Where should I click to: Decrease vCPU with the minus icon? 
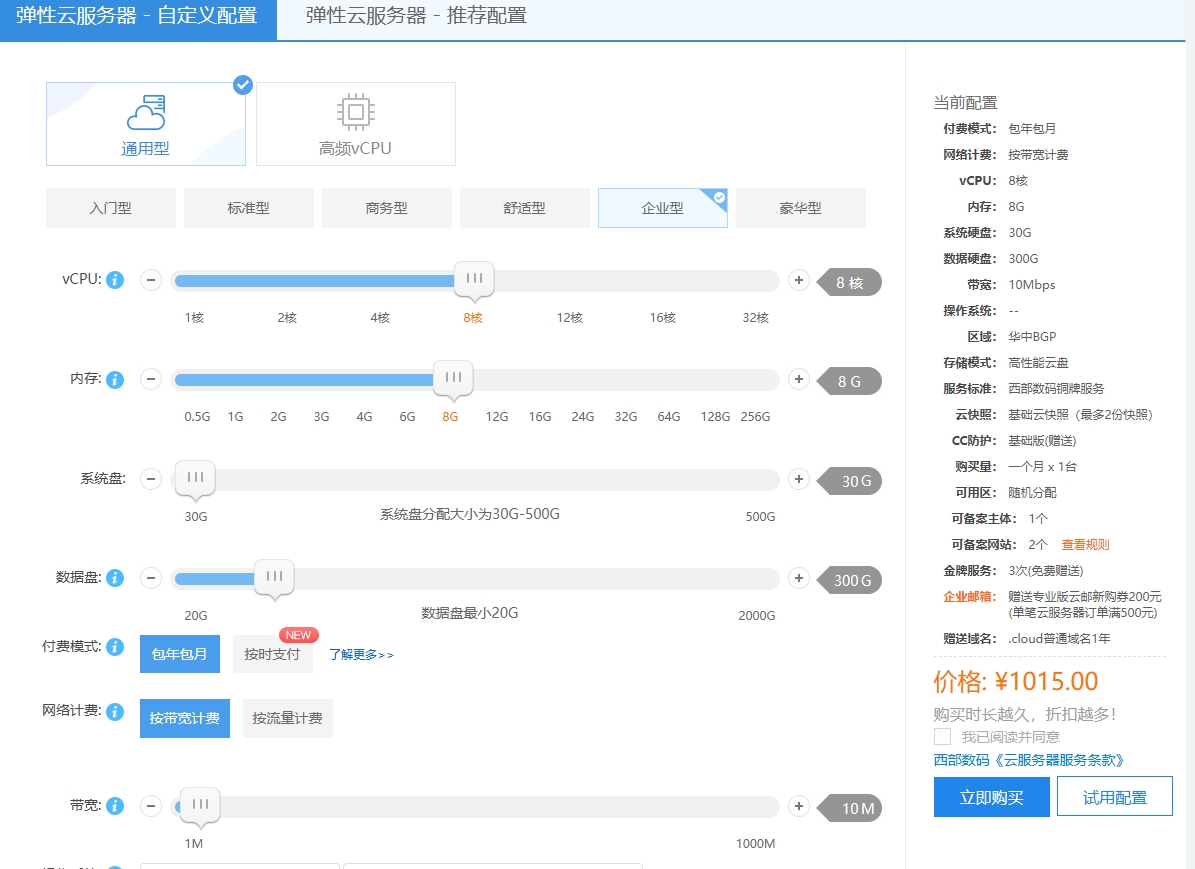click(151, 280)
